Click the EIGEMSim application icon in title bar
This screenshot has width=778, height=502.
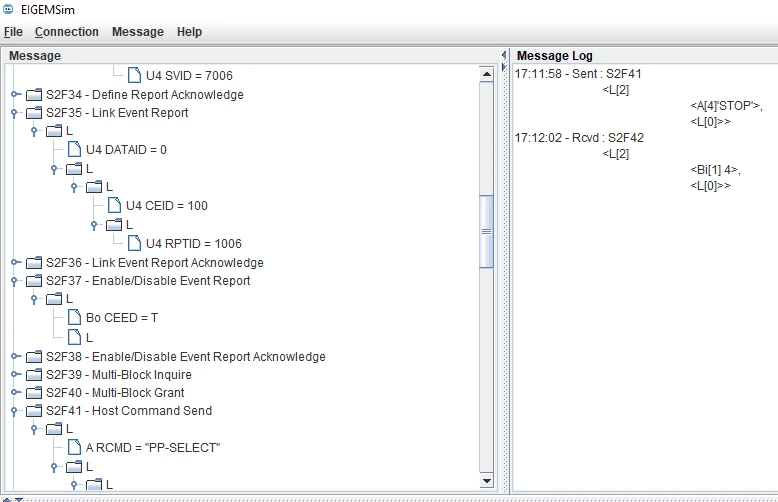(x=9, y=9)
